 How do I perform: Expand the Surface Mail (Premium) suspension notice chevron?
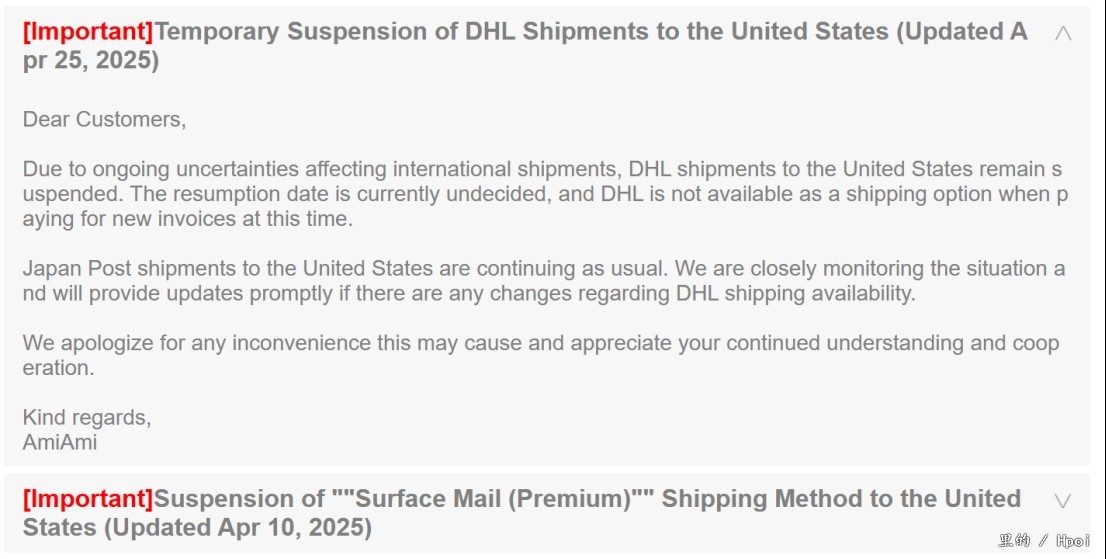coord(1062,500)
